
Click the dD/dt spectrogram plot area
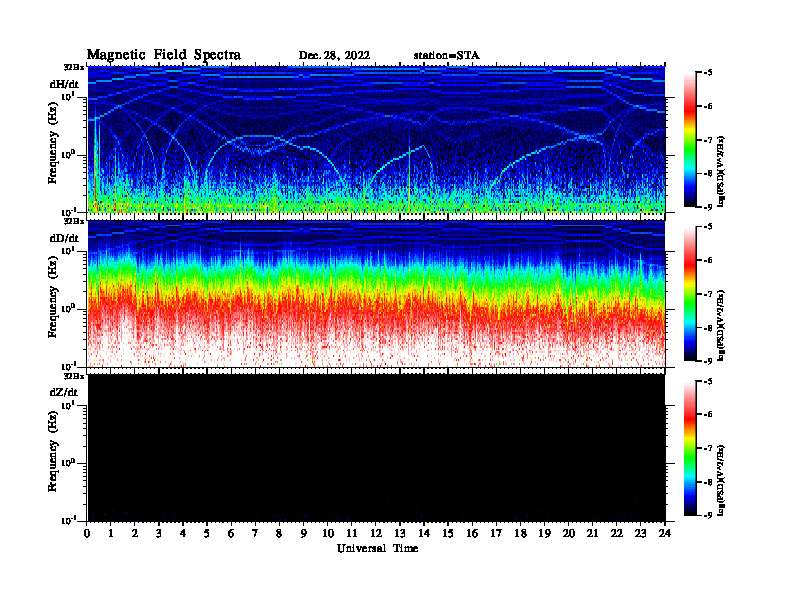pyautogui.click(x=377, y=294)
